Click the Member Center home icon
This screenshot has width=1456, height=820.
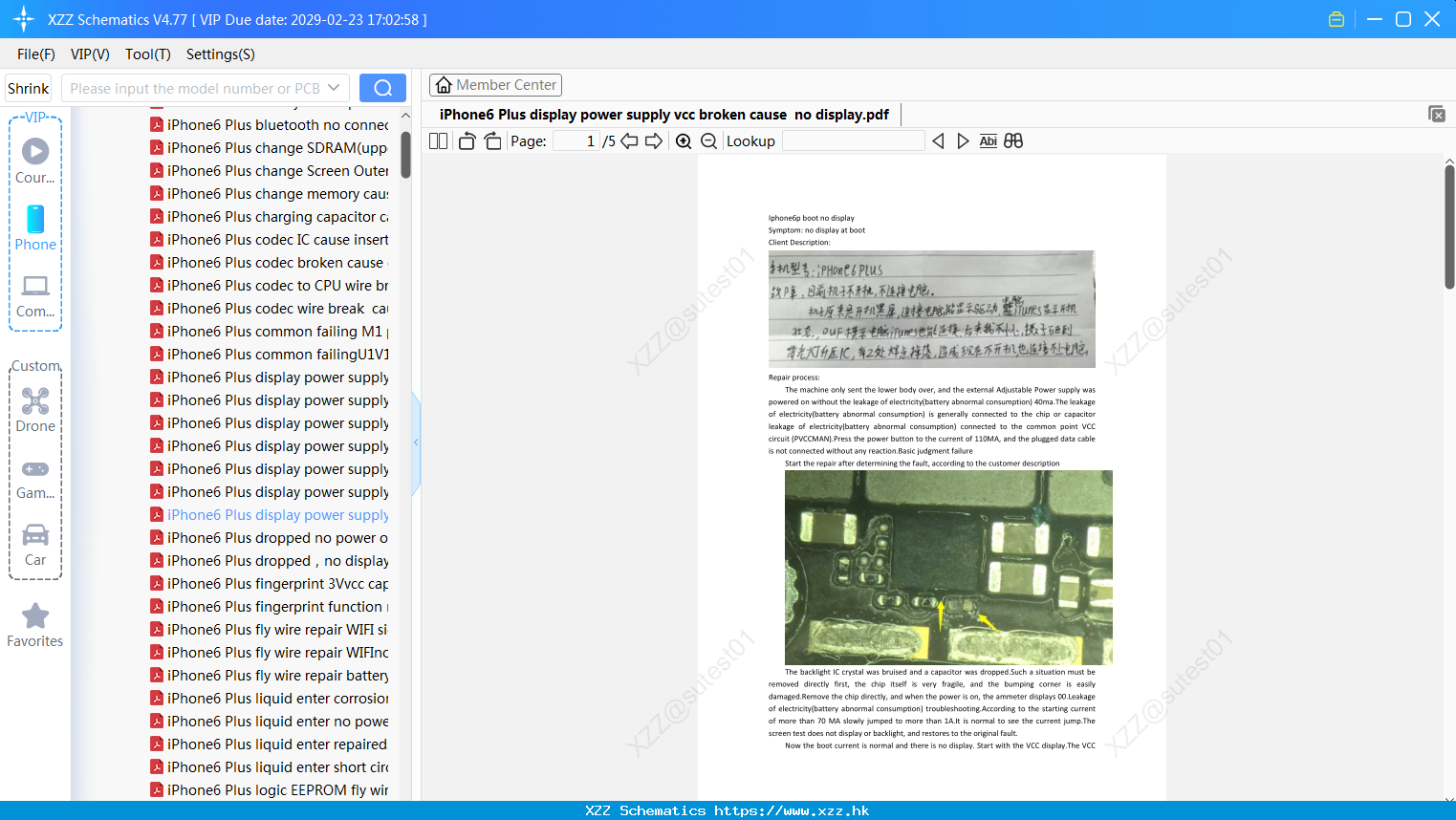coord(444,85)
